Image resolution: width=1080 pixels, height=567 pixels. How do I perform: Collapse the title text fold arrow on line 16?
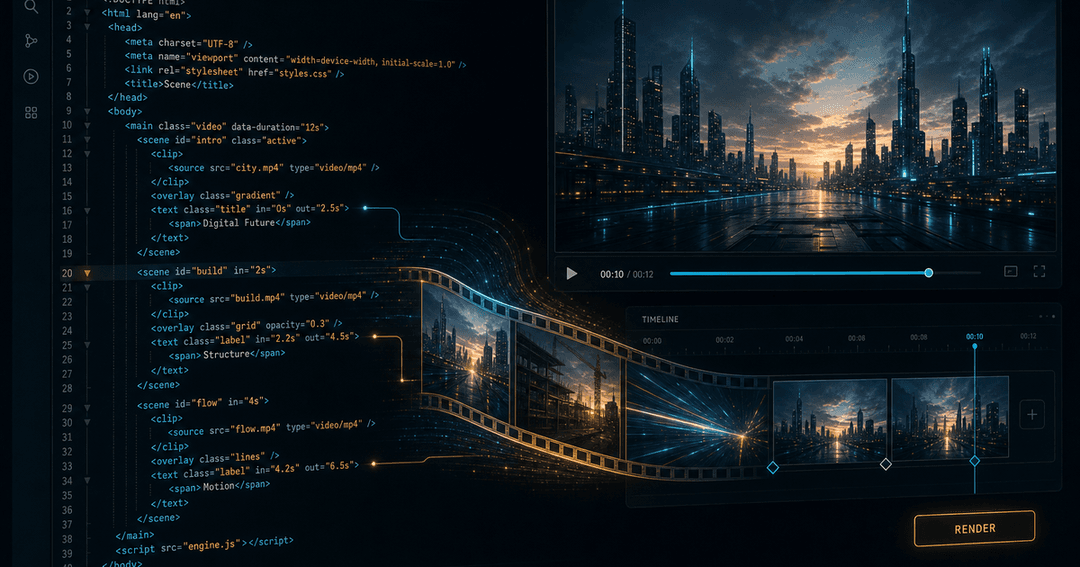tap(87, 211)
